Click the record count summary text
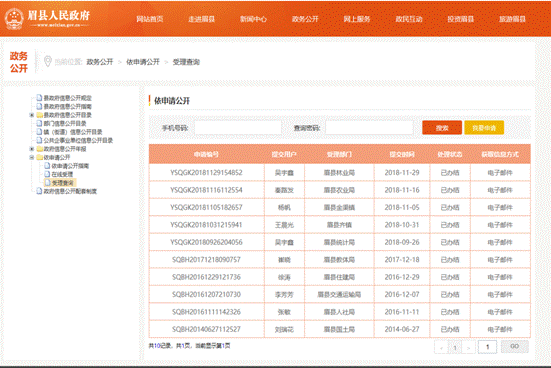This screenshot has width=551, height=368. pos(189,346)
